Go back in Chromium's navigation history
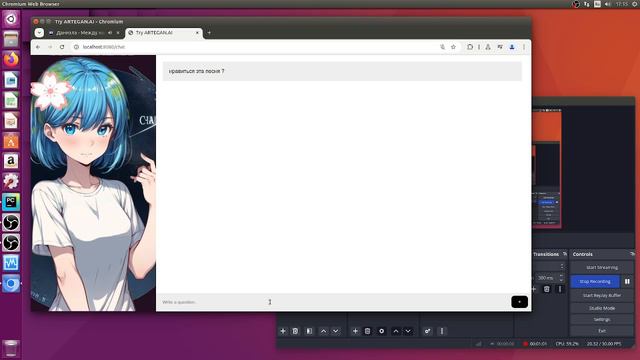The height and width of the screenshot is (360, 640). (x=38, y=47)
